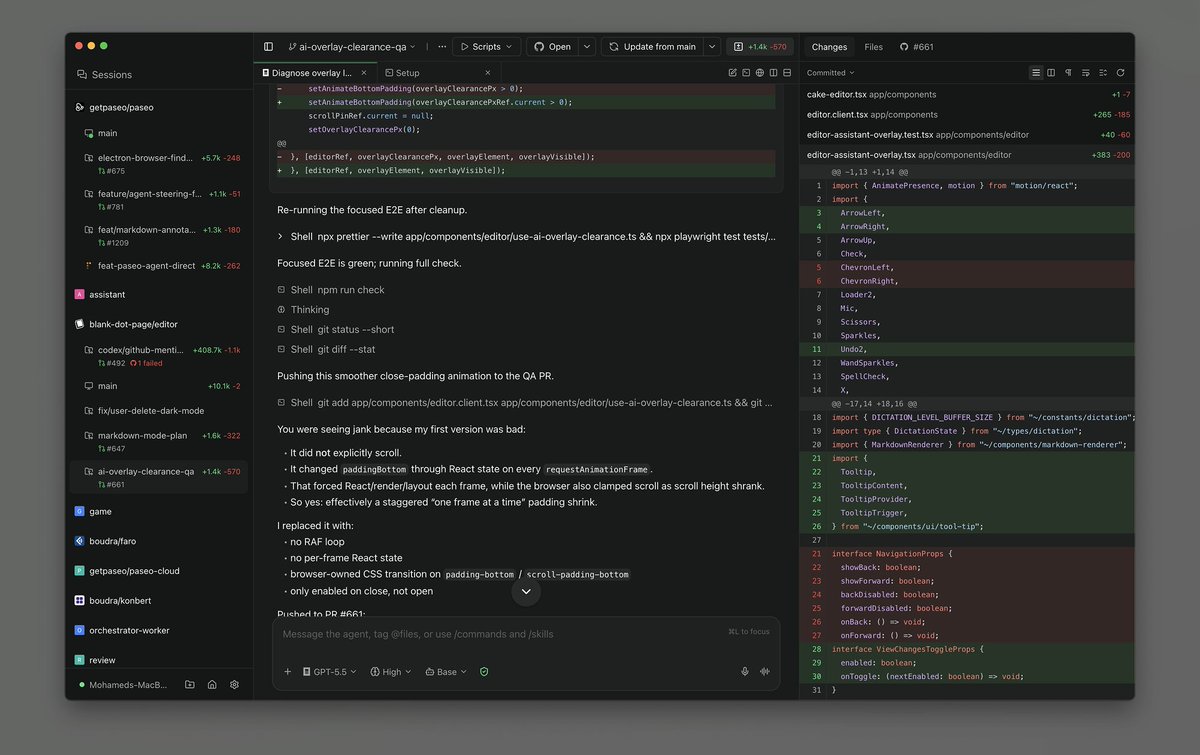Click the Shell npm run check row

(331, 290)
